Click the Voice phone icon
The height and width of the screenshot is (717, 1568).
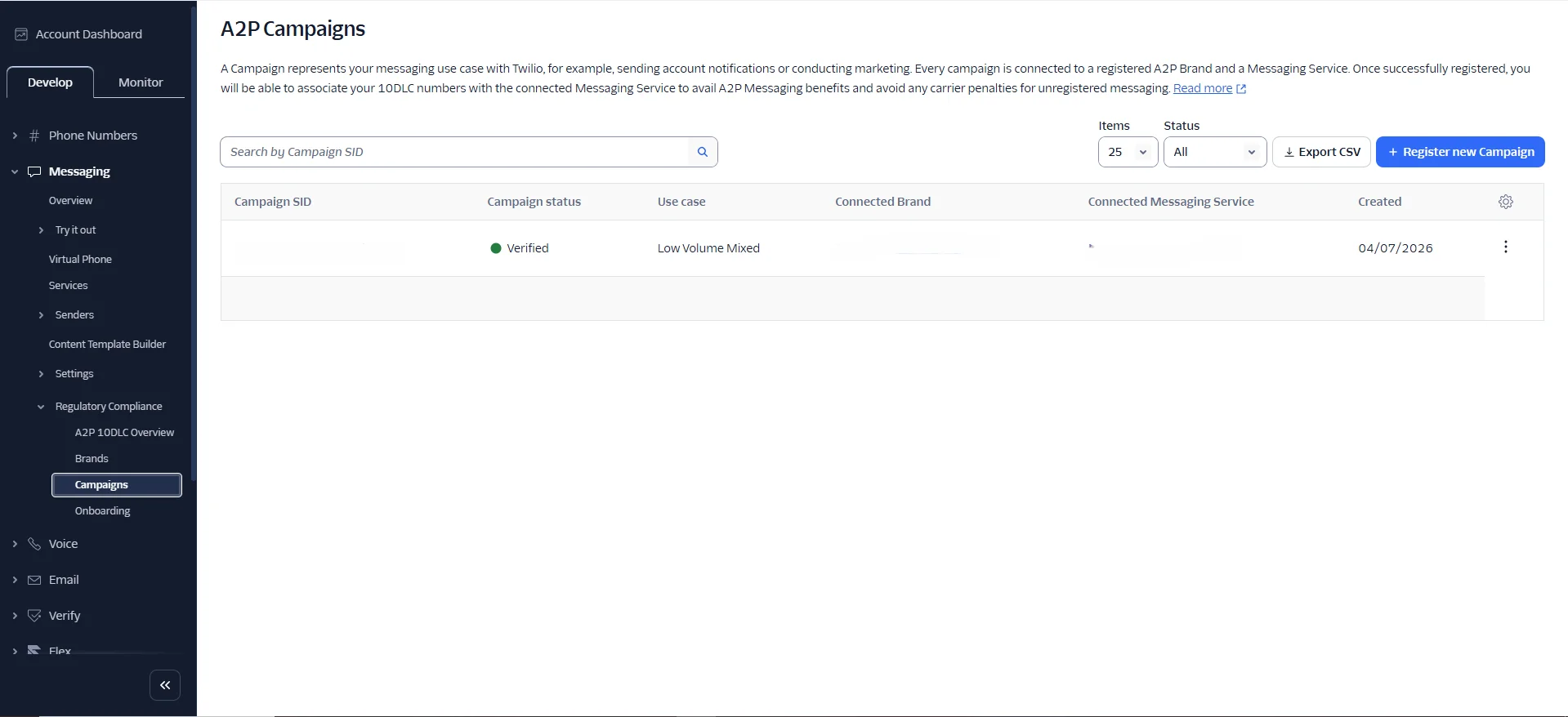(x=34, y=544)
